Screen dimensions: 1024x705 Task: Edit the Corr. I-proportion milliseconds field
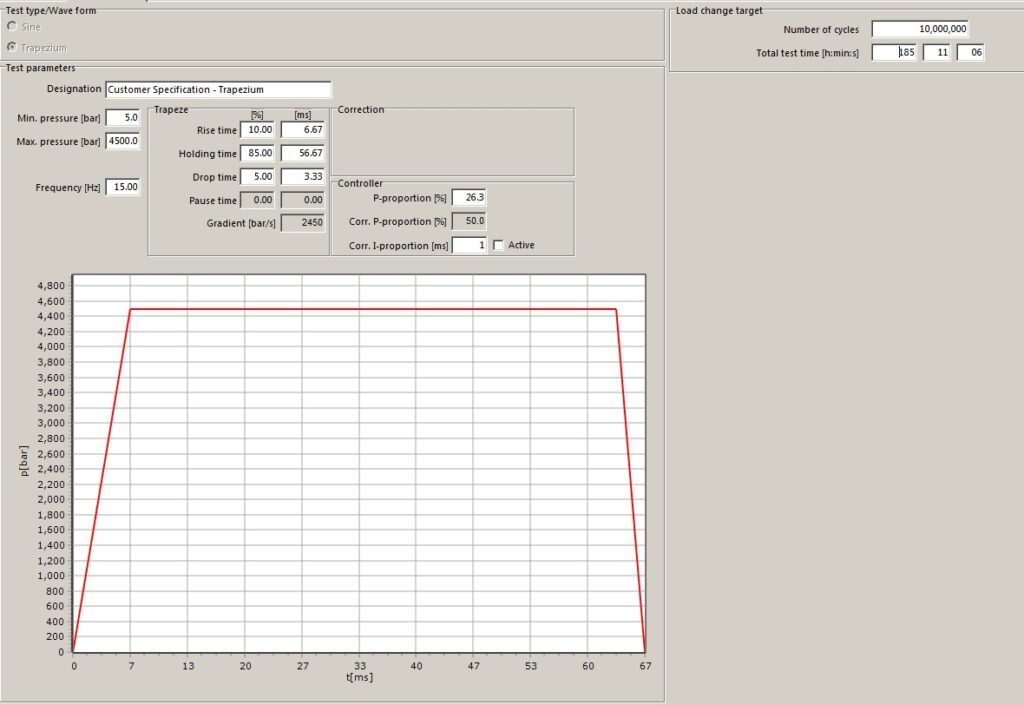point(468,244)
